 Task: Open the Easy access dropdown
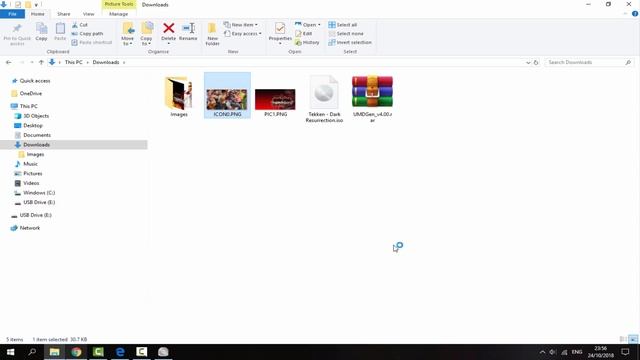(x=243, y=33)
